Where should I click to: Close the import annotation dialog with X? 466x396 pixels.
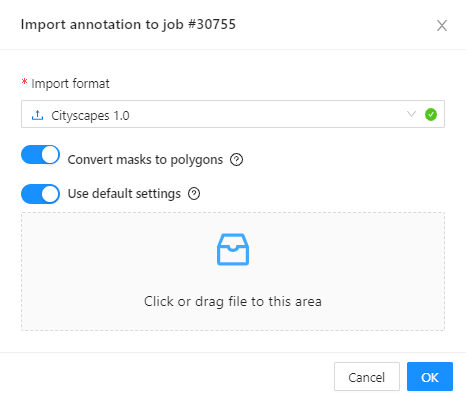pos(442,25)
